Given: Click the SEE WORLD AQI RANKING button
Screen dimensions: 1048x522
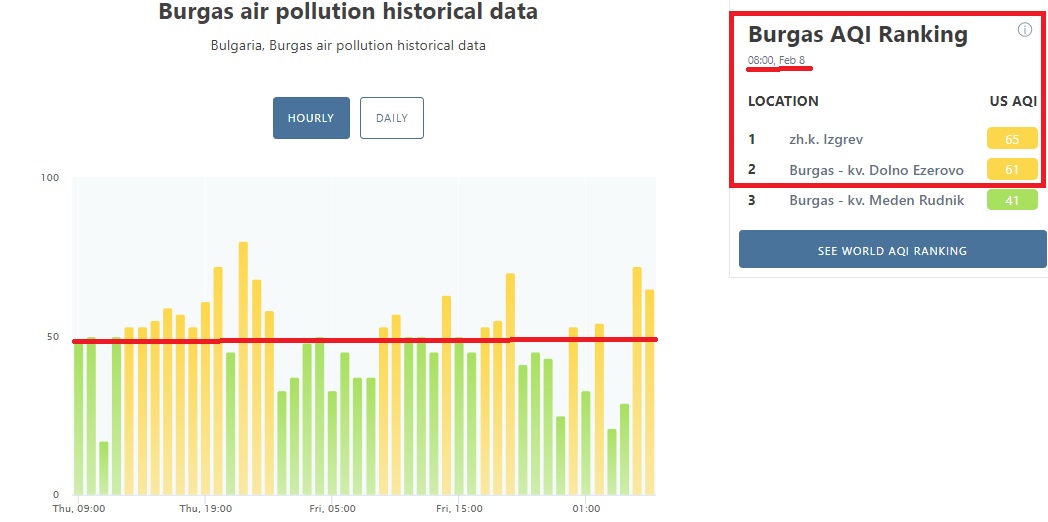Looking at the screenshot, I should click(x=892, y=251).
